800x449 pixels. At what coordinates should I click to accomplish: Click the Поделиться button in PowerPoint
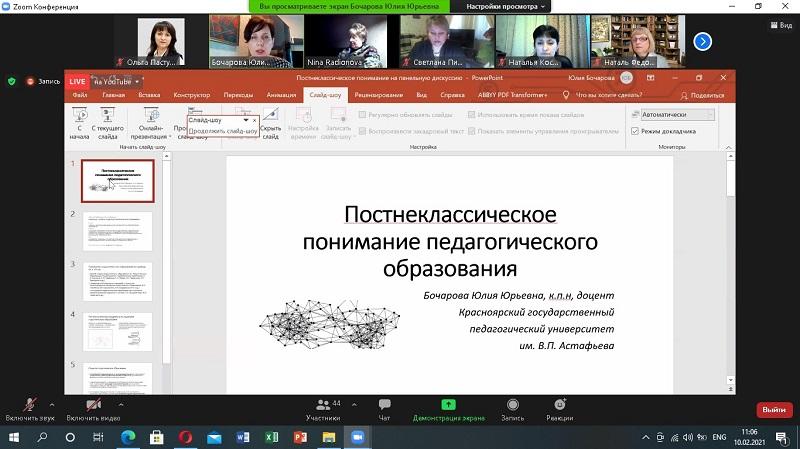coord(702,95)
